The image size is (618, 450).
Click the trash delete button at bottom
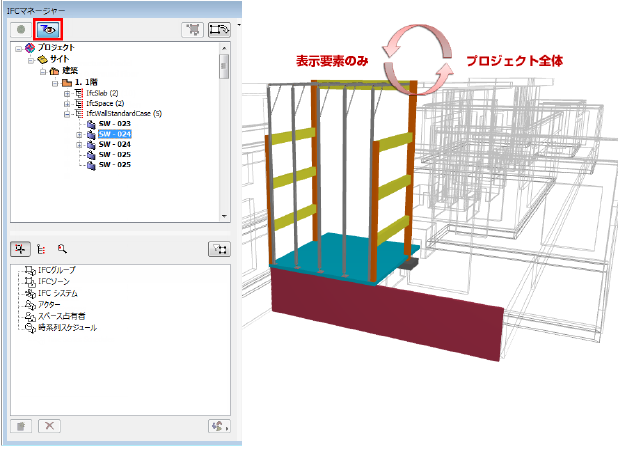pos(21,426)
